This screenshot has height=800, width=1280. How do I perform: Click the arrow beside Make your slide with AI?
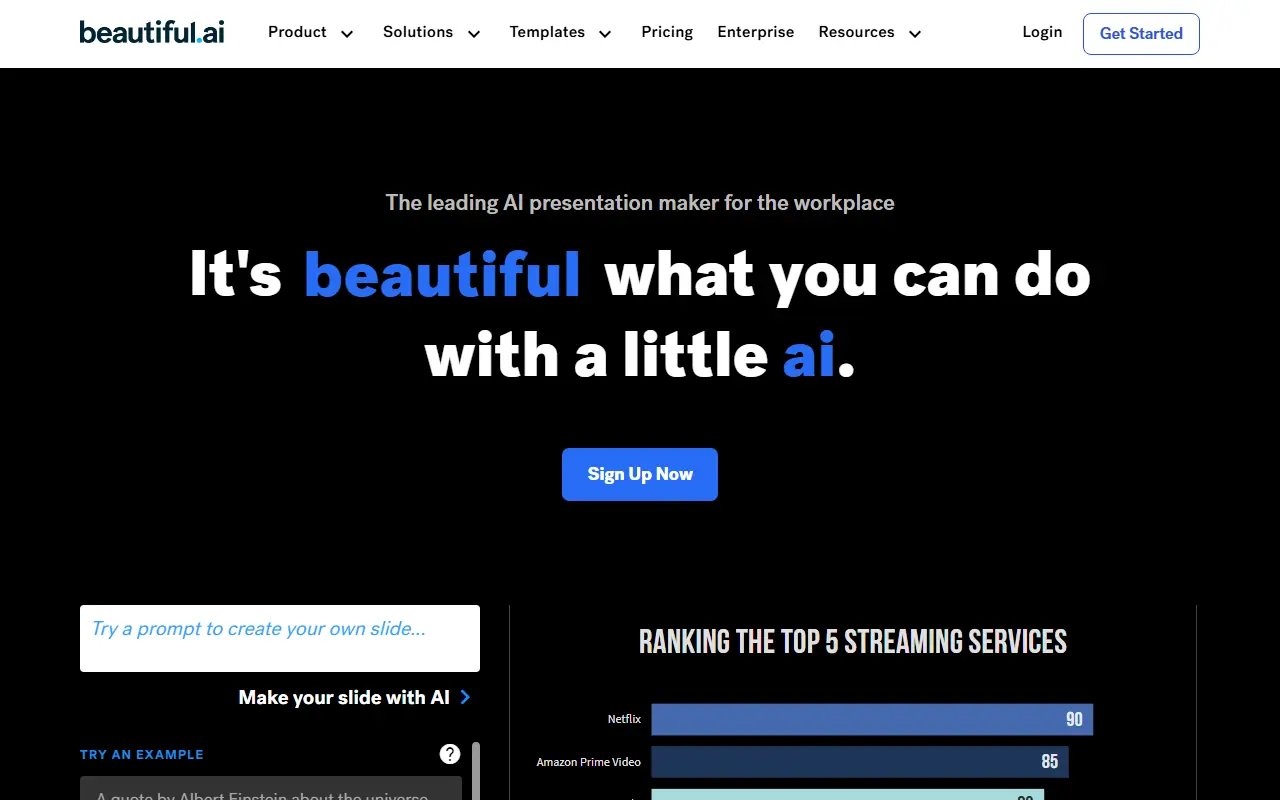(x=465, y=697)
